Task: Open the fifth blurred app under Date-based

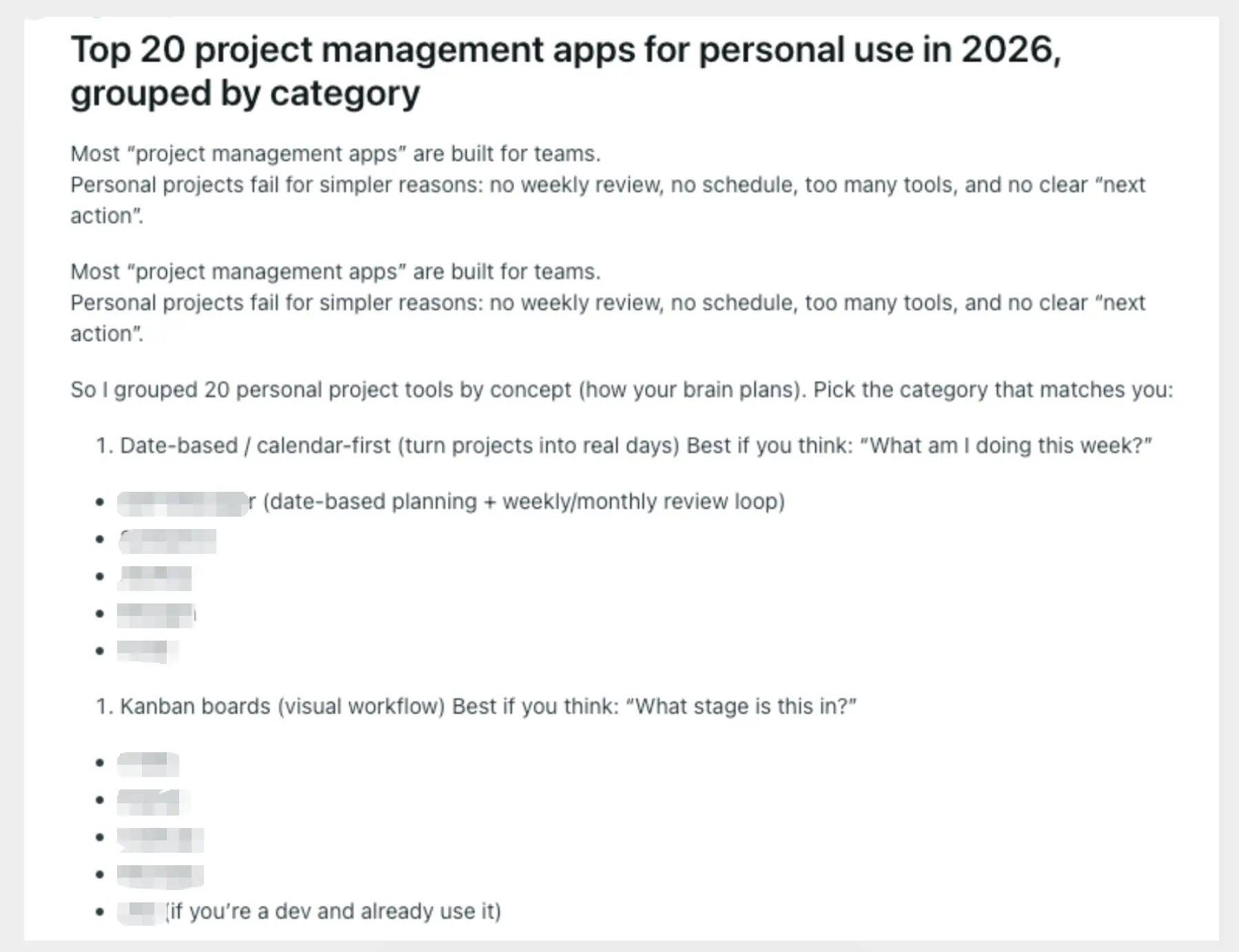Action: (147, 651)
